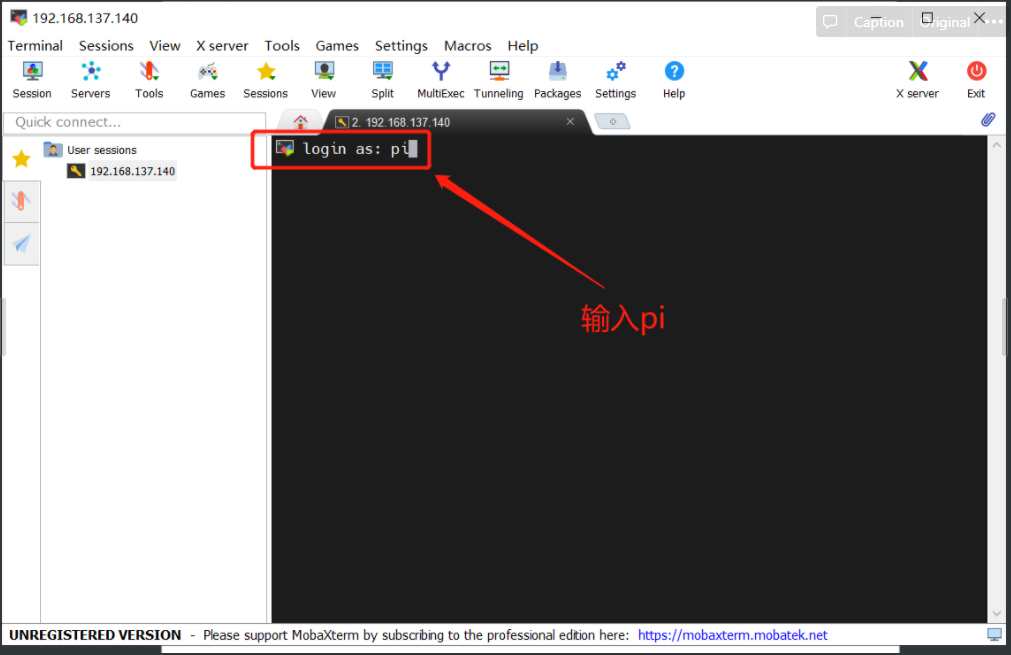
Task: Close the 192.168.137.140 terminal tab
Action: 570,121
